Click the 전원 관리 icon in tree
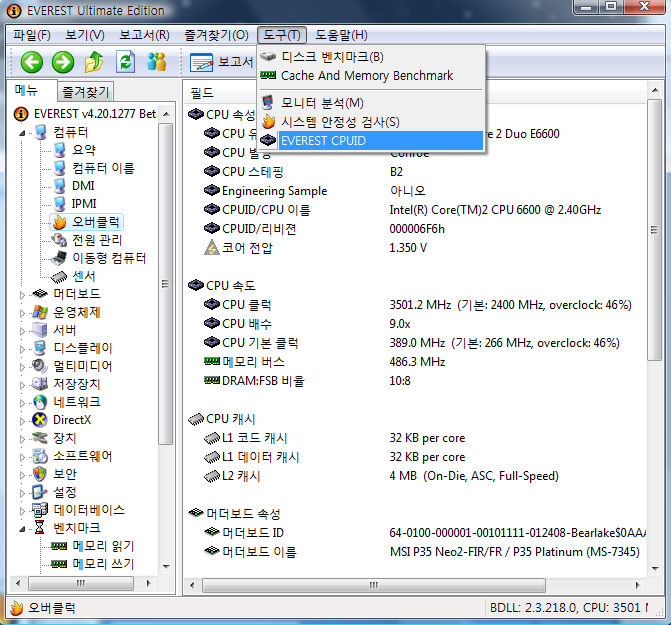The image size is (671, 625). point(59,240)
